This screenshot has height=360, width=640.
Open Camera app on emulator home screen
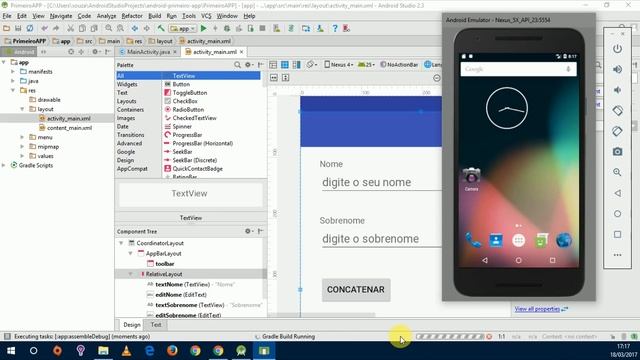pyautogui.click(x=471, y=177)
